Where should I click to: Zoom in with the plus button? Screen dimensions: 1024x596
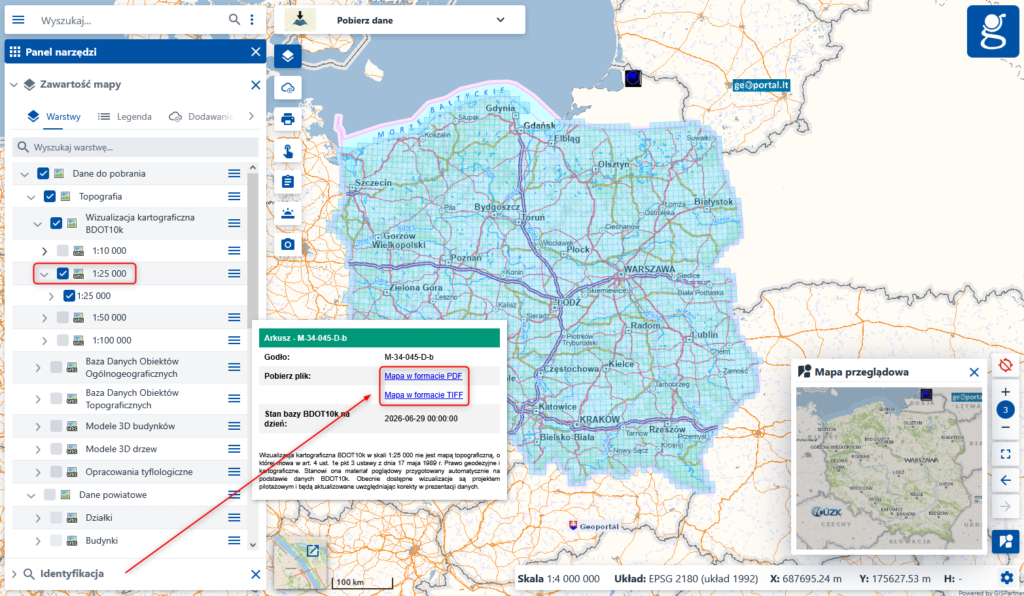(1006, 392)
